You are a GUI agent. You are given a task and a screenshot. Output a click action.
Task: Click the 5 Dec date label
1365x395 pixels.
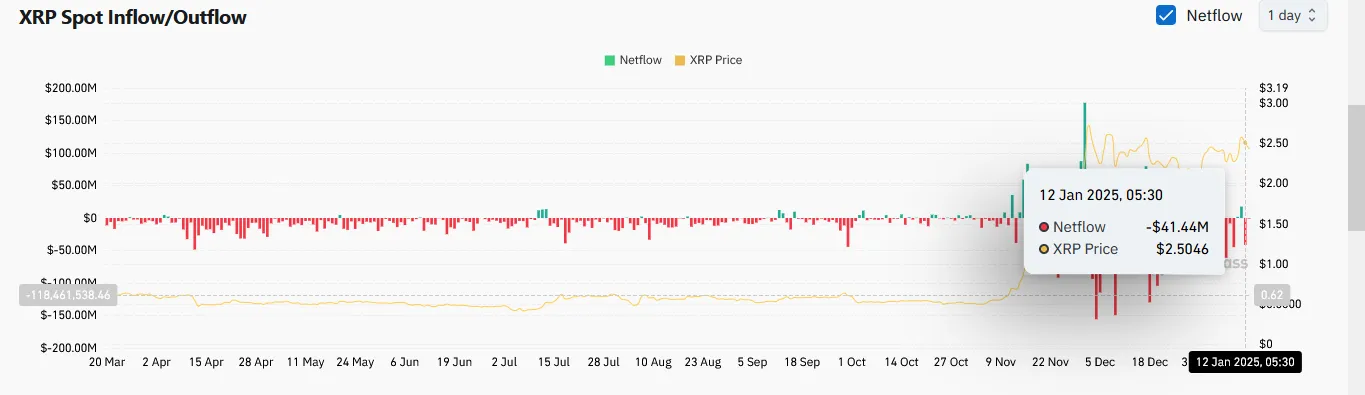pyautogui.click(x=1099, y=362)
